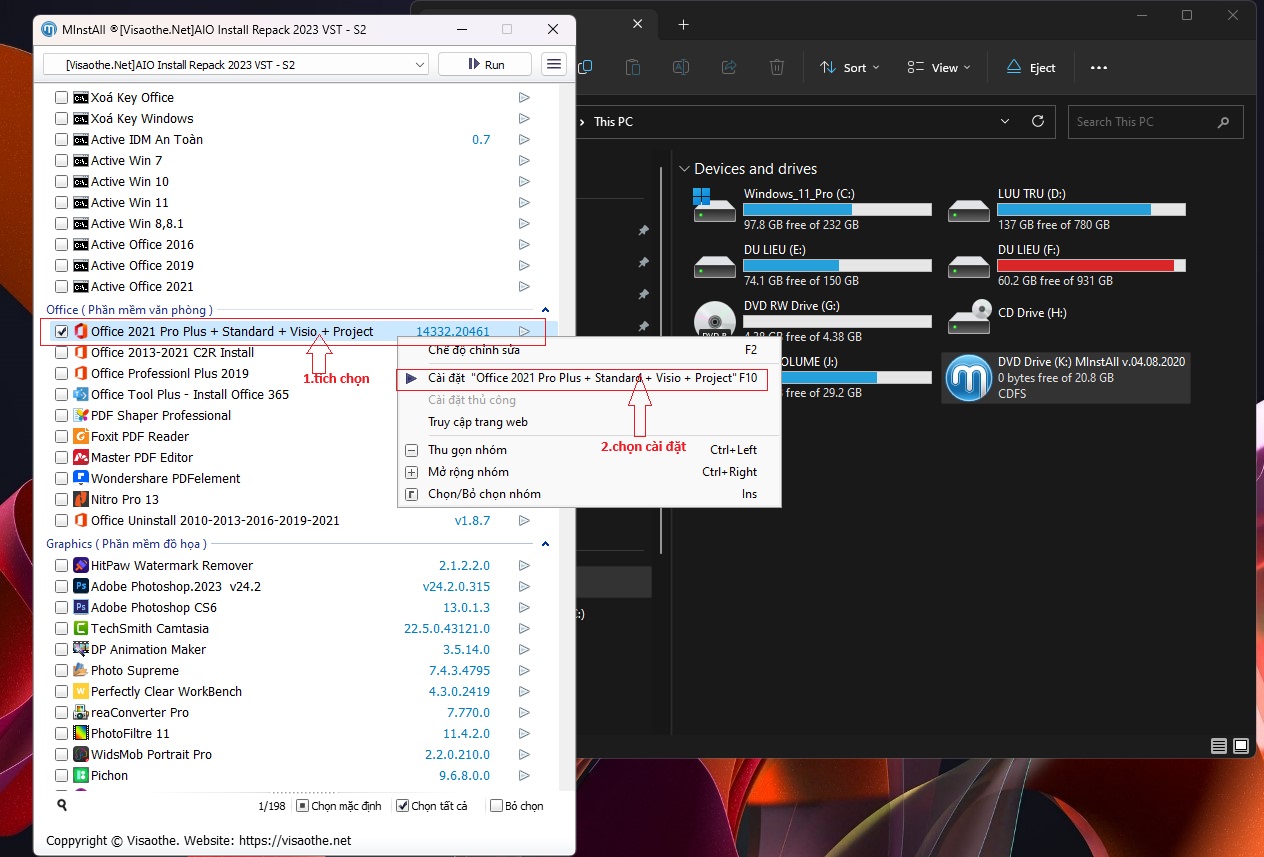Screen dimensions: 1264x857
Task: Collapse the Office group chevron
Action: click(545, 311)
